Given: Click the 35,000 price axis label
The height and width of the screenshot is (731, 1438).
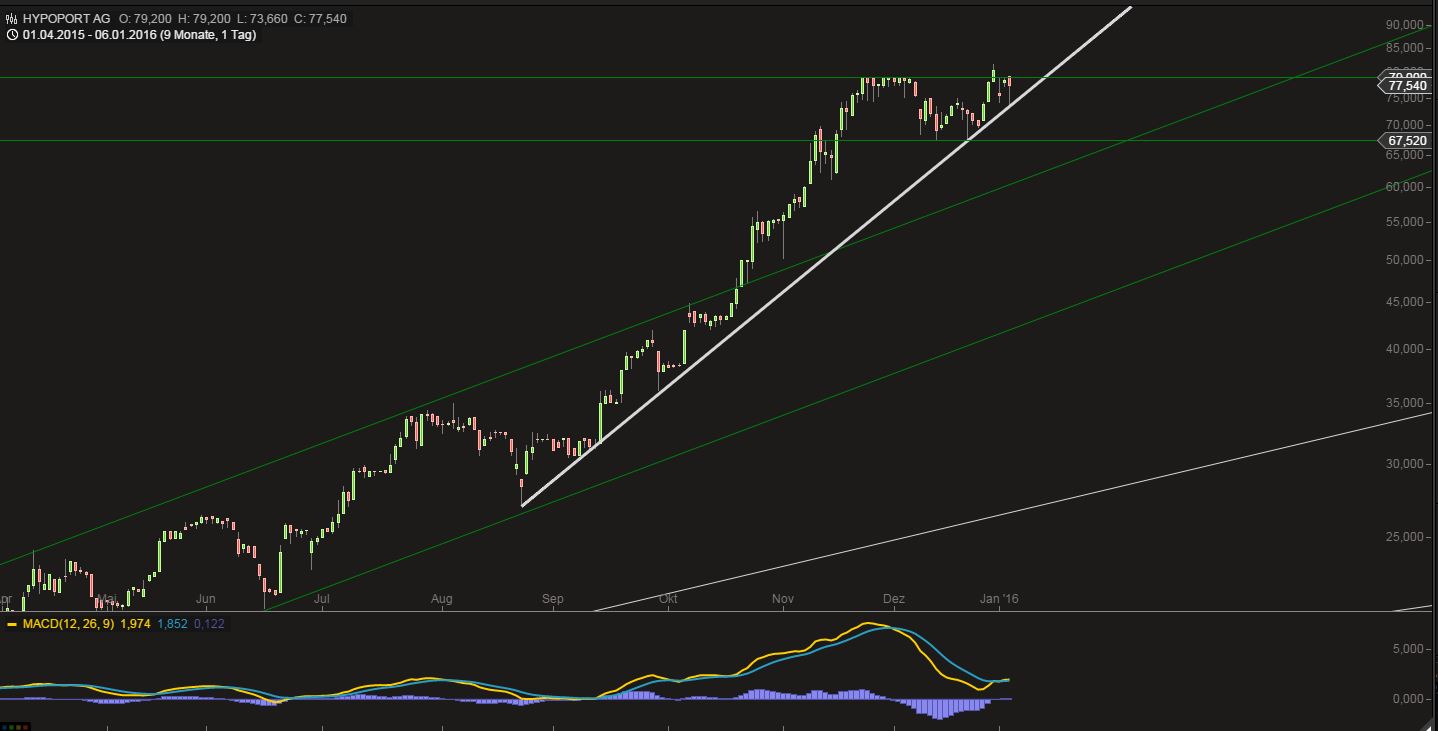Looking at the screenshot, I should (1407, 403).
